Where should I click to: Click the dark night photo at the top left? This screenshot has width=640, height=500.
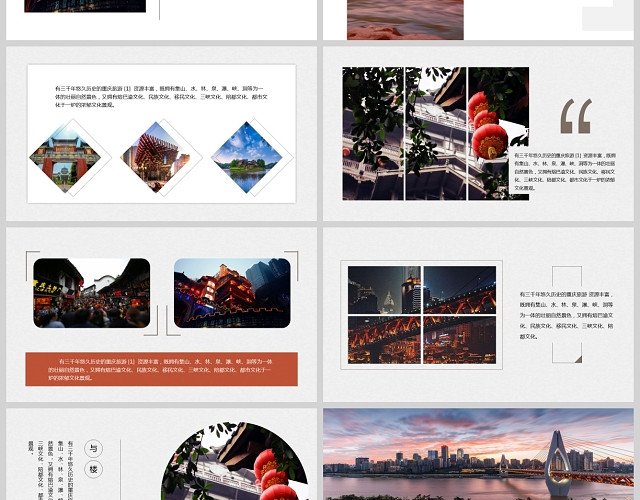click(85, 6)
